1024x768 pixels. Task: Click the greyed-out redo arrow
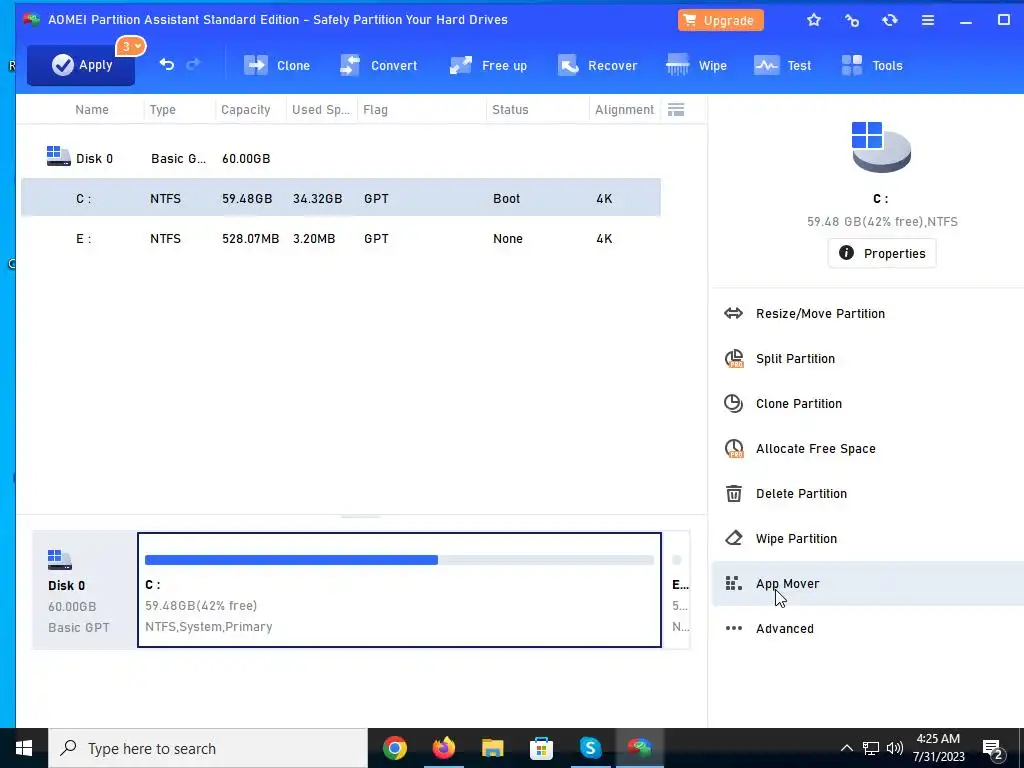[193, 64]
